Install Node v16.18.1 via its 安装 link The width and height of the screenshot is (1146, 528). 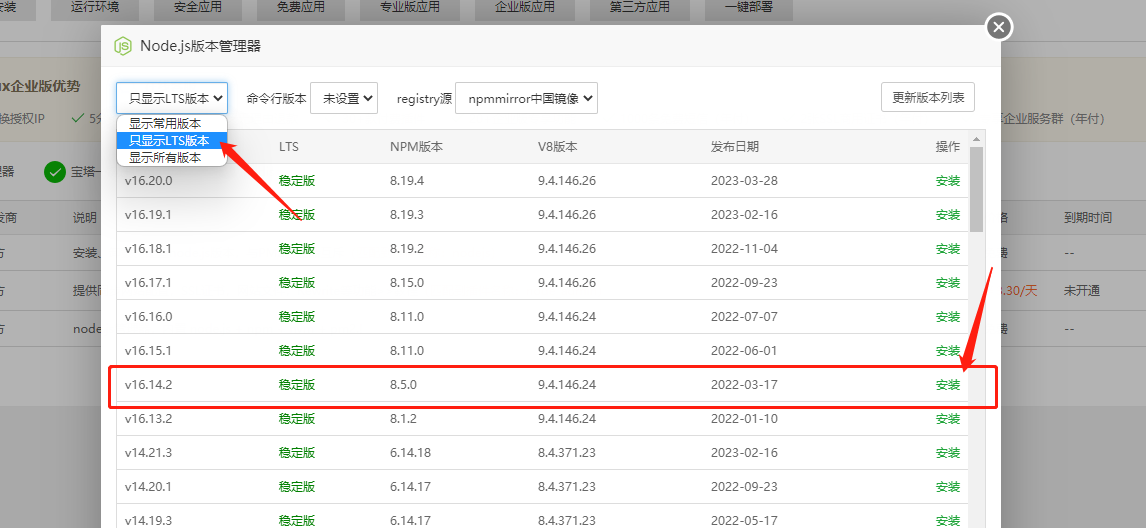point(948,249)
